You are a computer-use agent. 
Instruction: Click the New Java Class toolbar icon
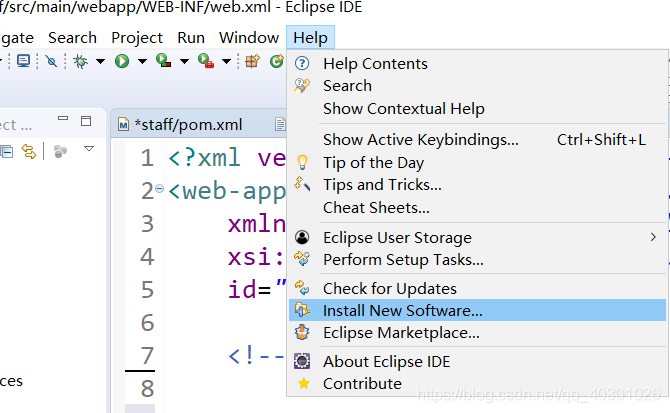[277, 61]
